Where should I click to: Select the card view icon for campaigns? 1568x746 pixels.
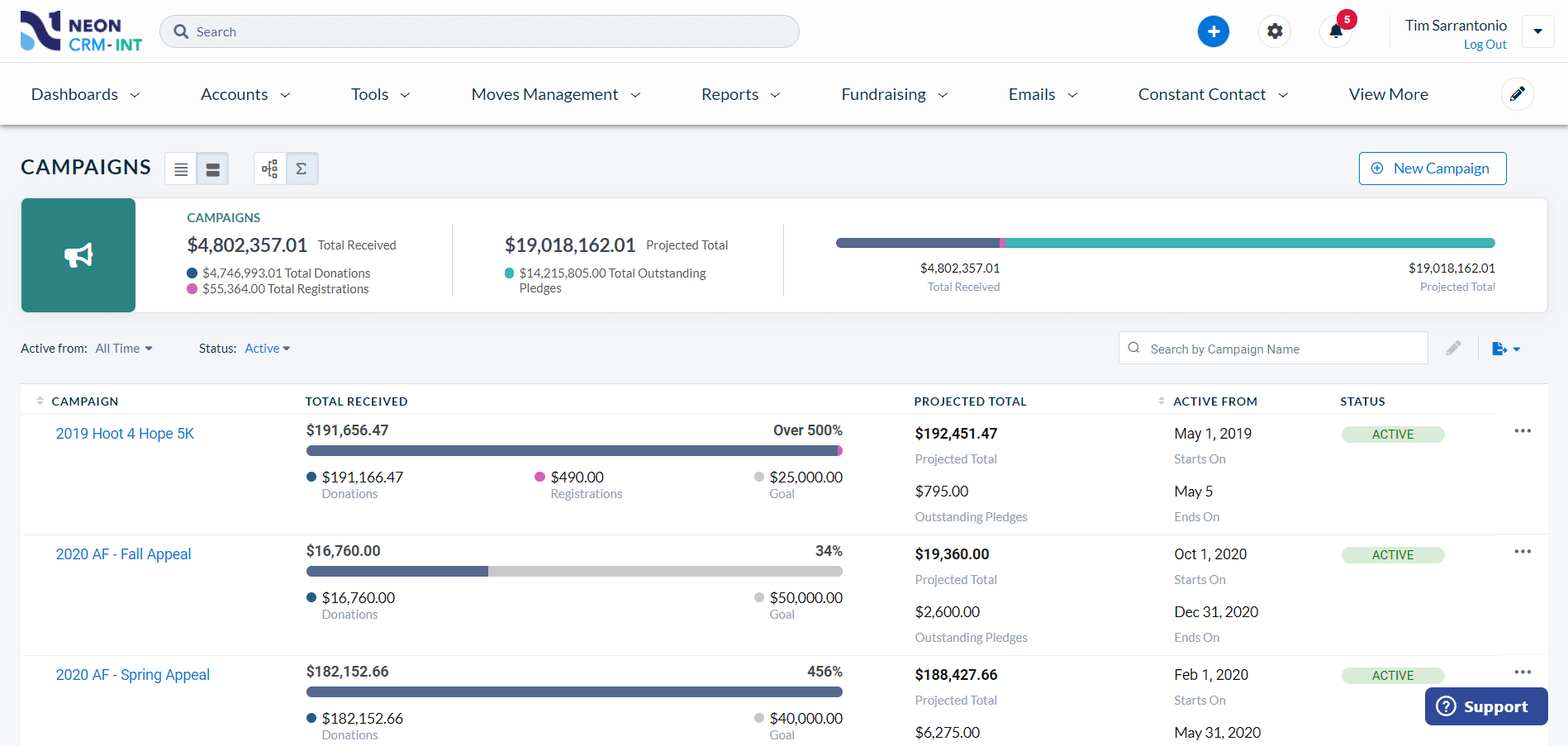tap(212, 168)
